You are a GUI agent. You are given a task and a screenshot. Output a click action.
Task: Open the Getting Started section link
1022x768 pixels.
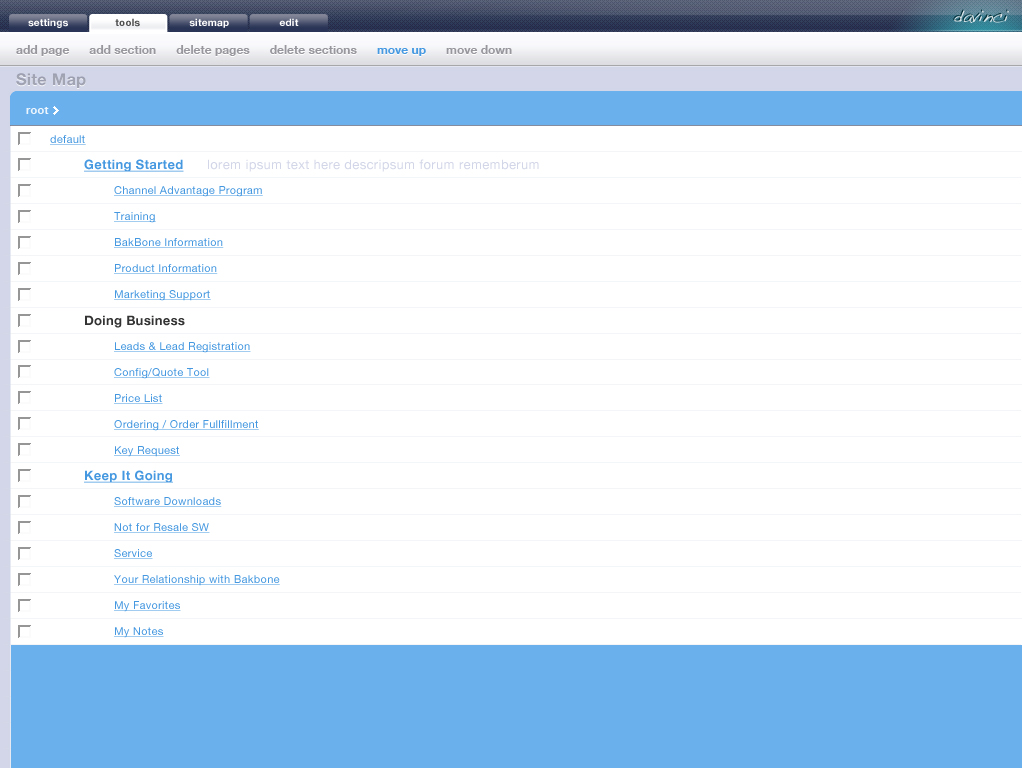point(134,165)
